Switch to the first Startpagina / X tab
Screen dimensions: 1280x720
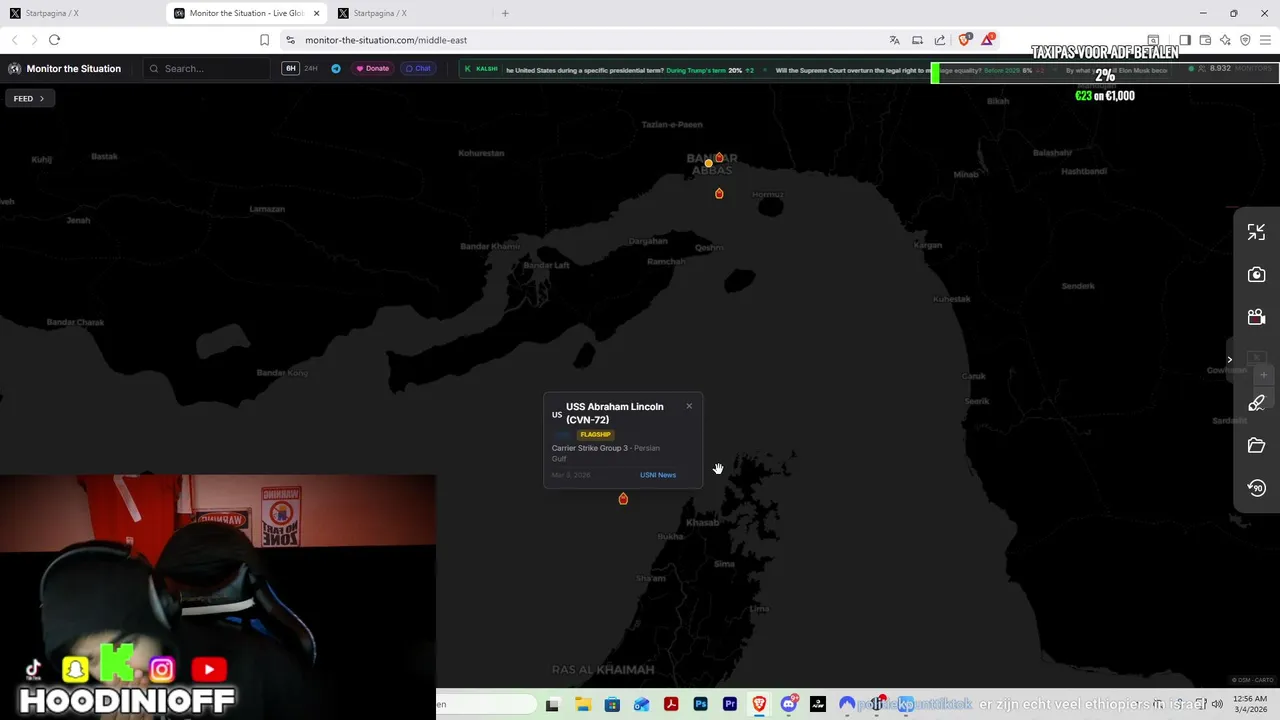81,13
